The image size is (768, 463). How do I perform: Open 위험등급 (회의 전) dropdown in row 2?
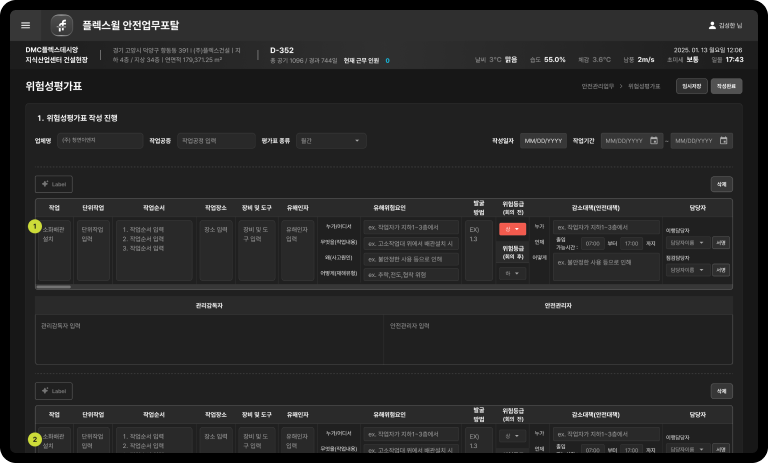click(513, 436)
